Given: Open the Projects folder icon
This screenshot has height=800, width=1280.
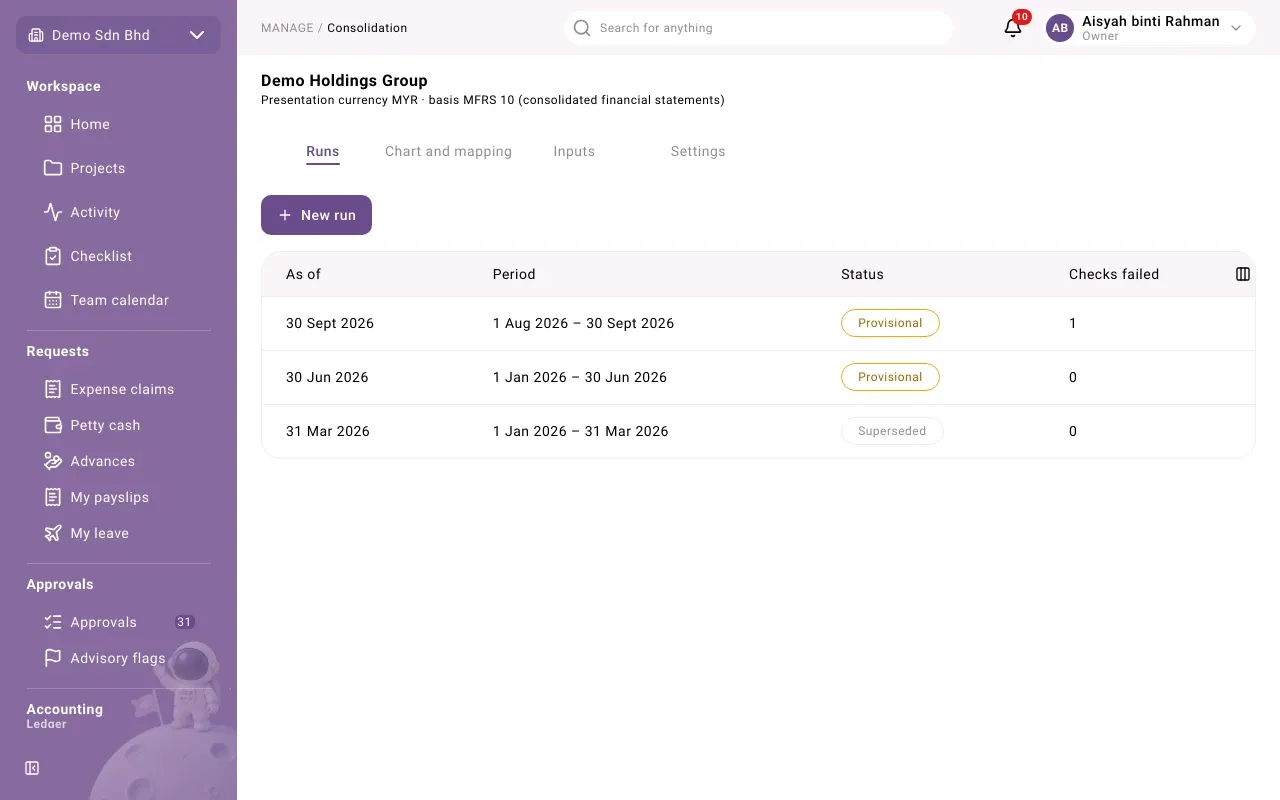Looking at the screenshot, I should (x=53, y=168).
